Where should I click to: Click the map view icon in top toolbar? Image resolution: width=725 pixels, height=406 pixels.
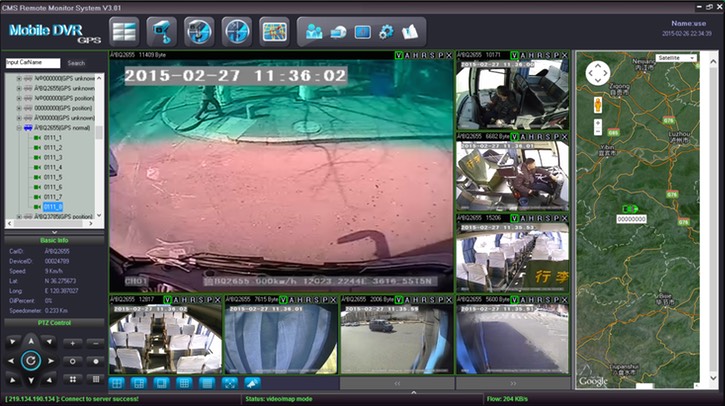coord(274,30)
